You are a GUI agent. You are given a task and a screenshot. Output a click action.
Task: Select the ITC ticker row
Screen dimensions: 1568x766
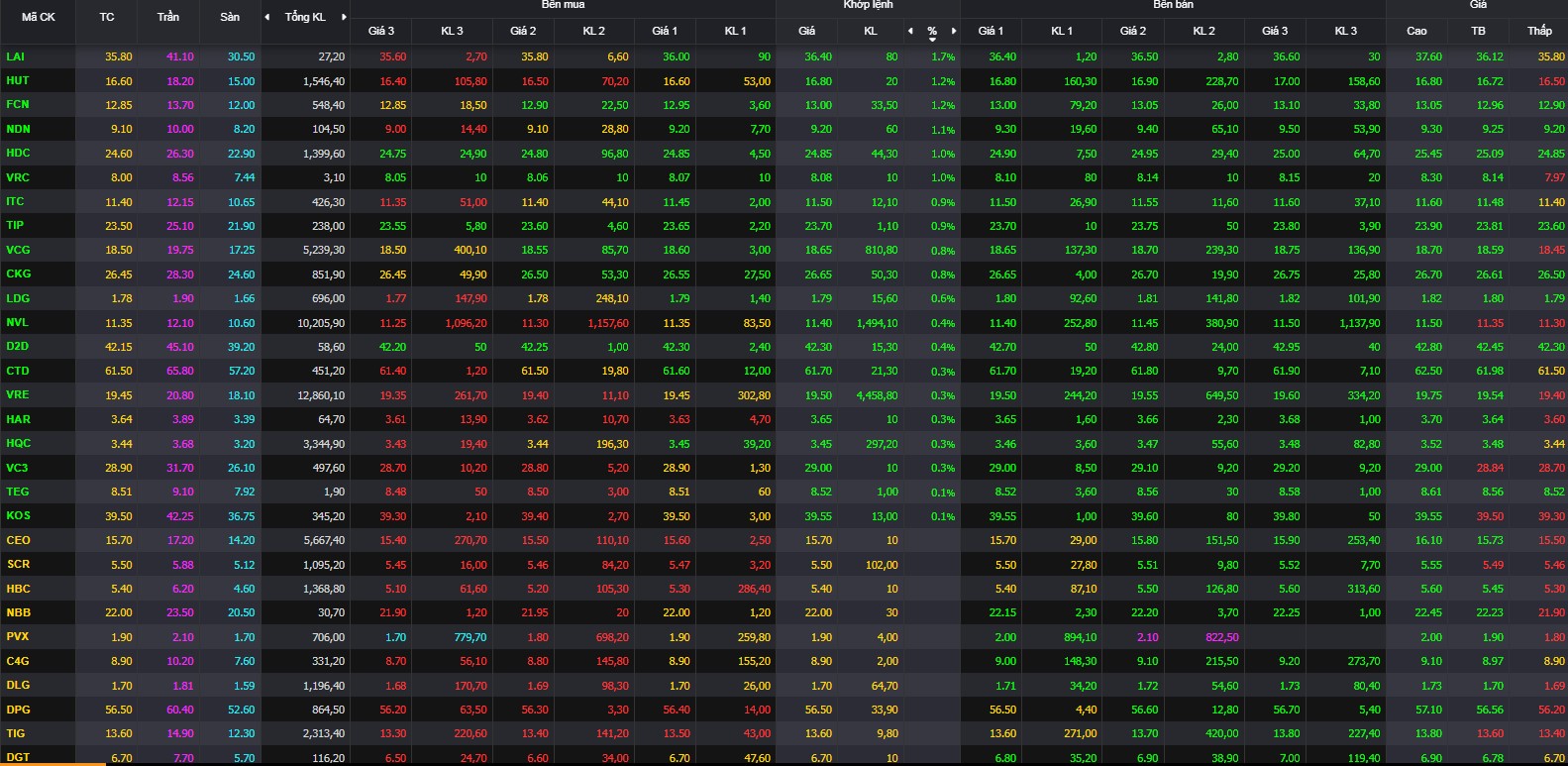[15, 201]
